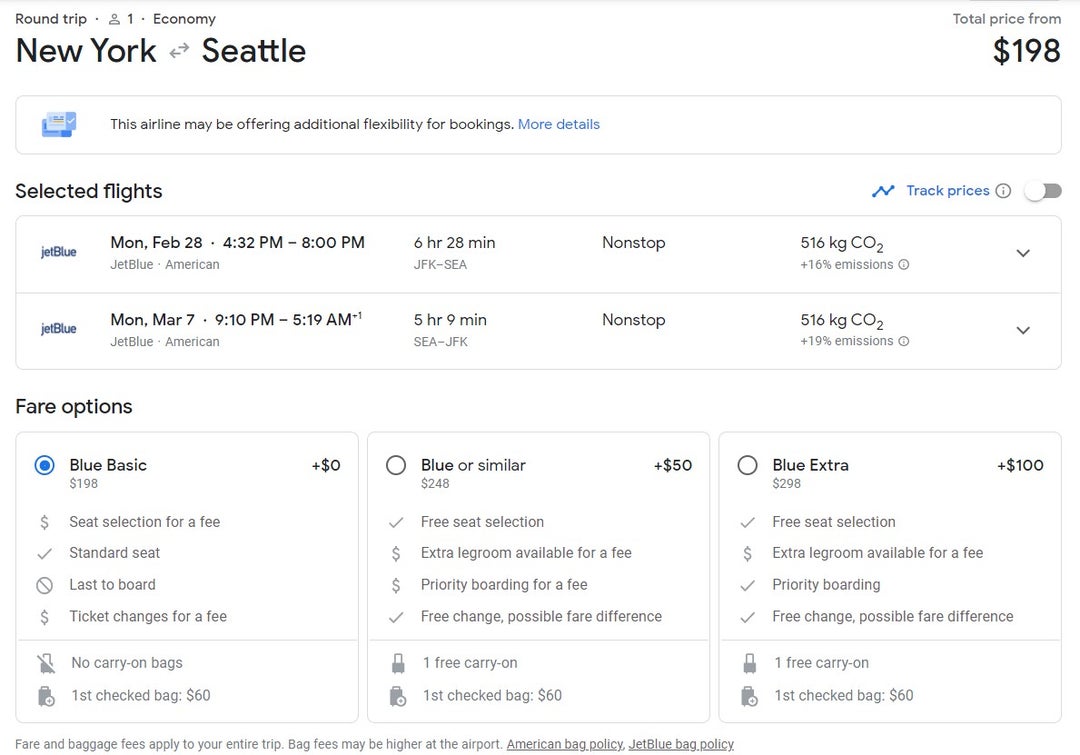Select the Blue Extra fare radio button
This screenshot has width=1080, height=755.
click(747, 465)
